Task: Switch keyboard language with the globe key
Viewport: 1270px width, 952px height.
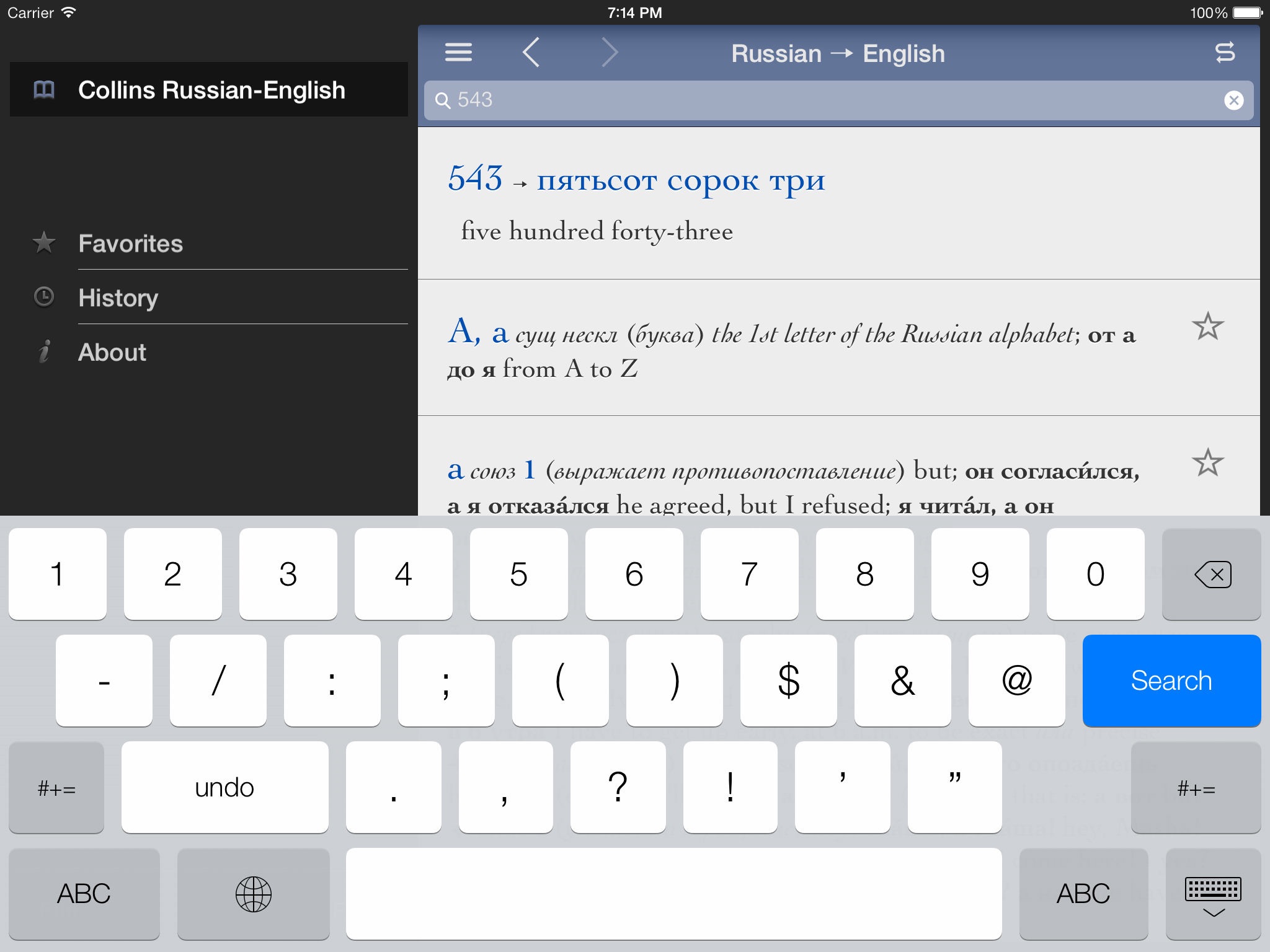Action: click(253, 894)
